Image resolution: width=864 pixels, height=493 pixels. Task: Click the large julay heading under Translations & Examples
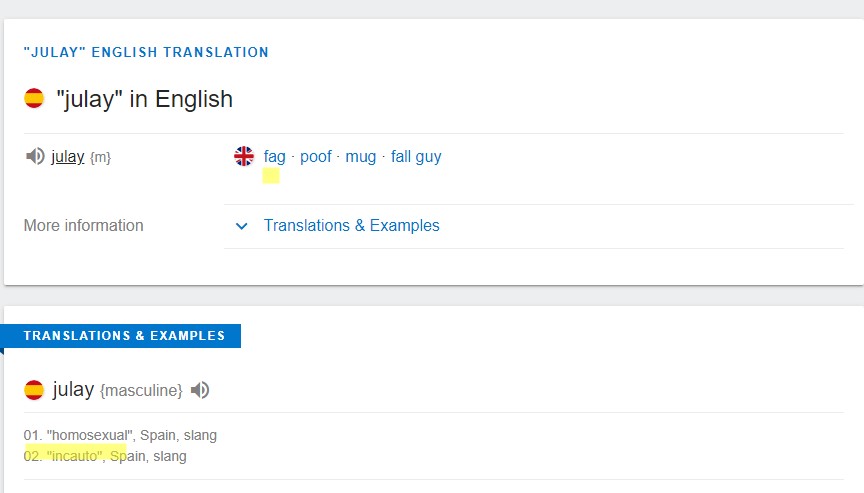click(x=73, y=389)
